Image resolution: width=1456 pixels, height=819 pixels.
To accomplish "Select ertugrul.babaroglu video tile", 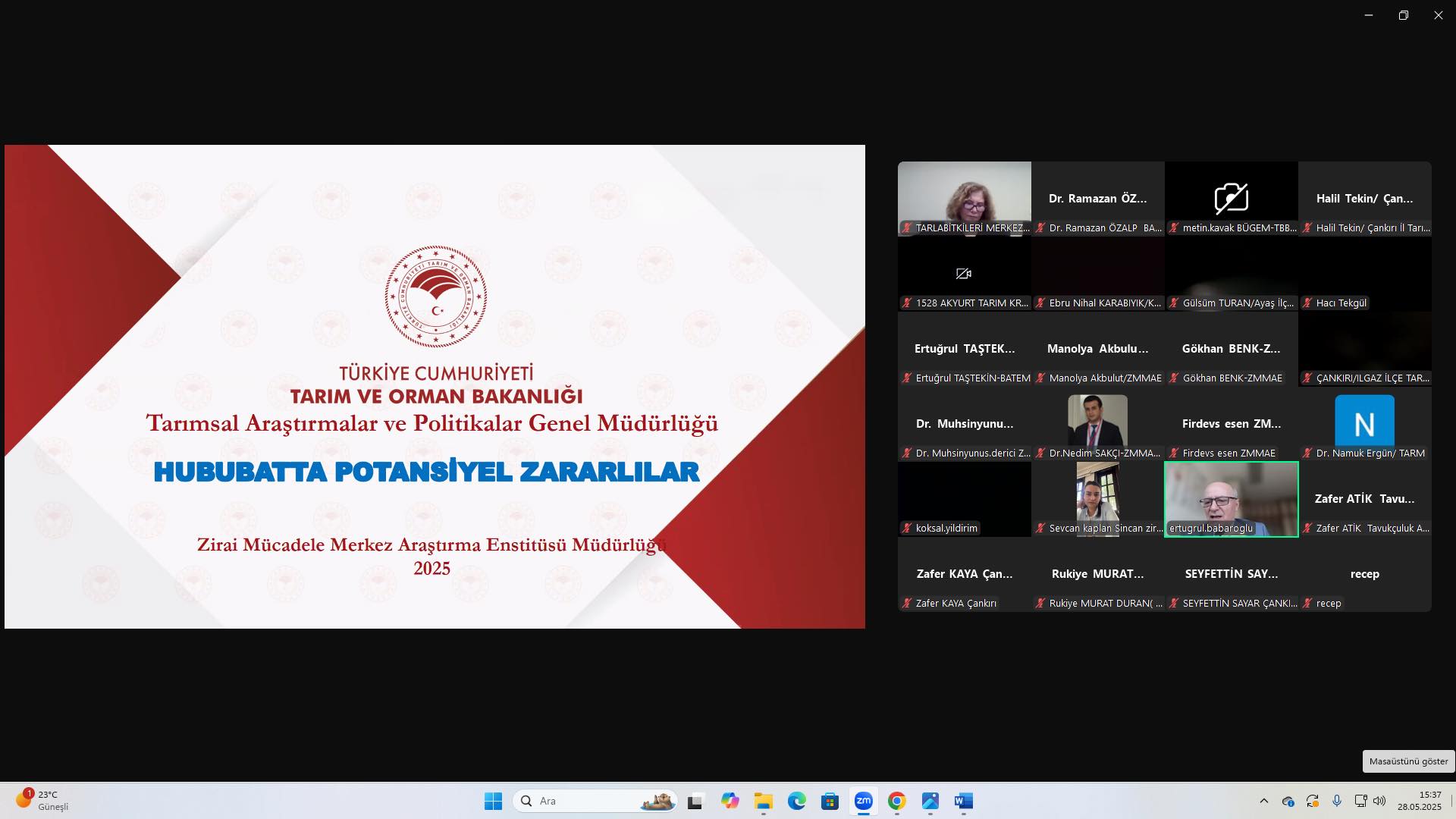I will click(1231, 499).
